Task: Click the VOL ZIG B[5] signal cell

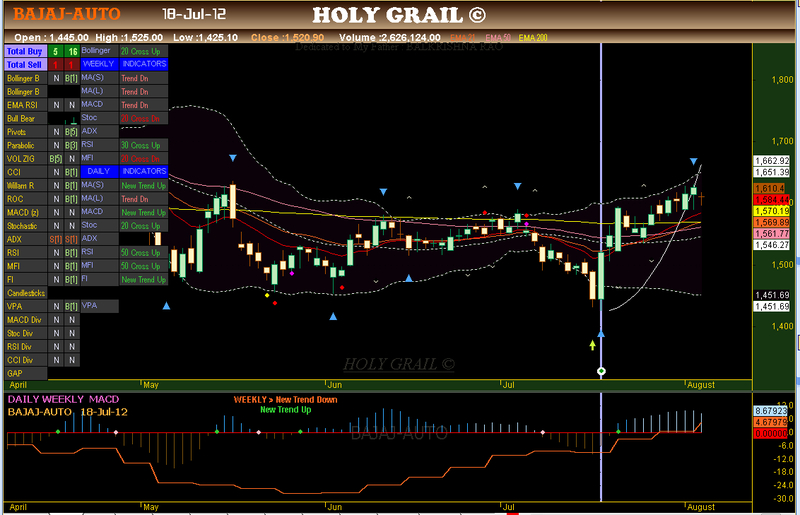Action: click(56, 159)
